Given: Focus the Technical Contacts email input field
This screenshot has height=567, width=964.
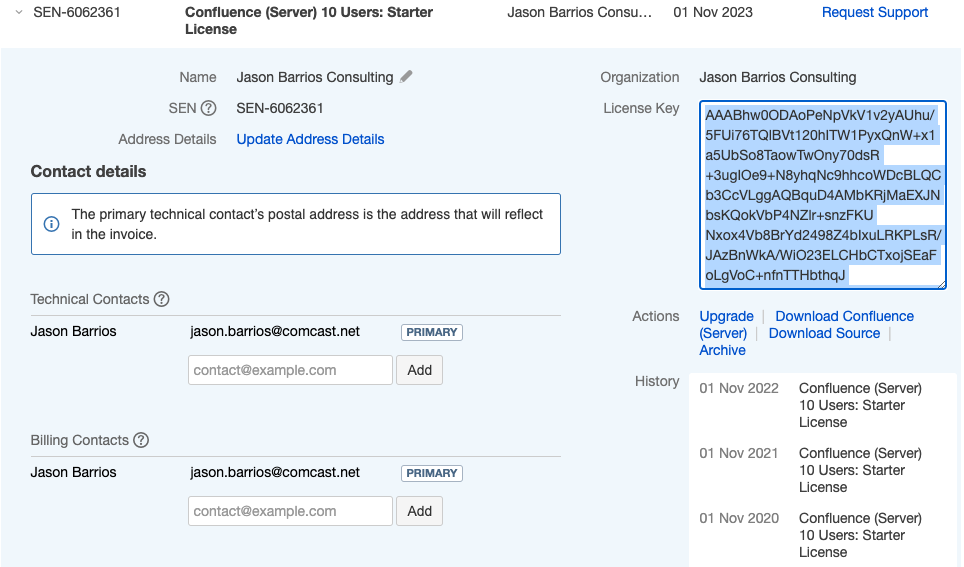Looking at the screenshot, I should coord(290,370).
